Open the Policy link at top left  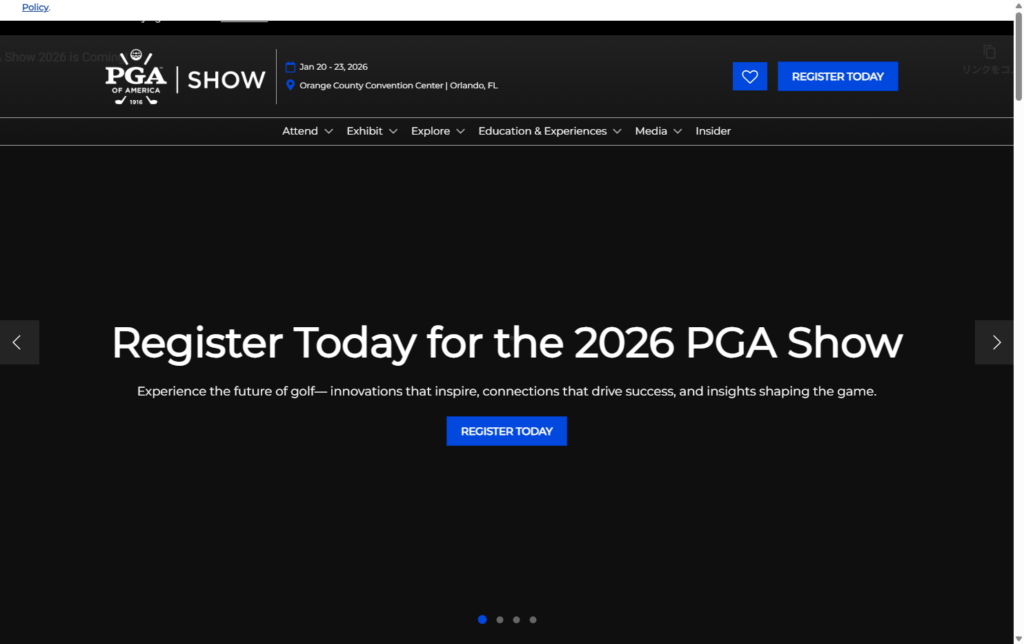pos(35,7)
